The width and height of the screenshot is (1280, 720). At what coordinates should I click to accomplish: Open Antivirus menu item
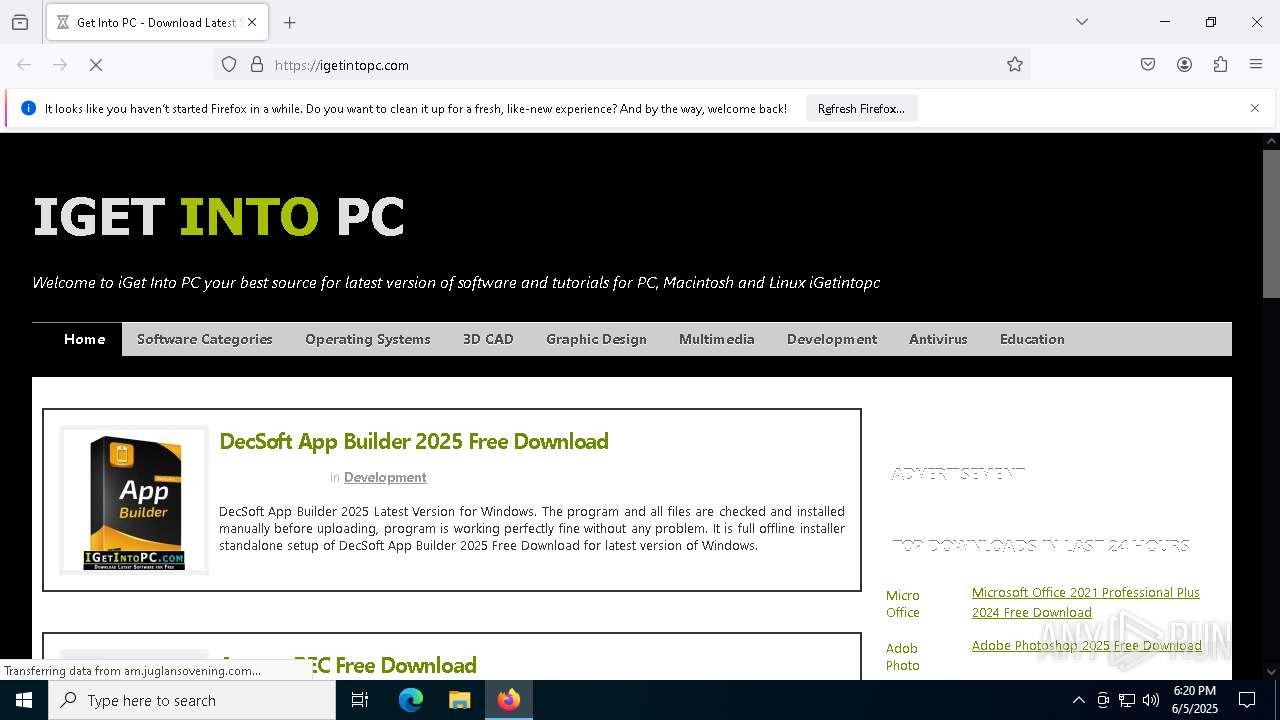938,339
